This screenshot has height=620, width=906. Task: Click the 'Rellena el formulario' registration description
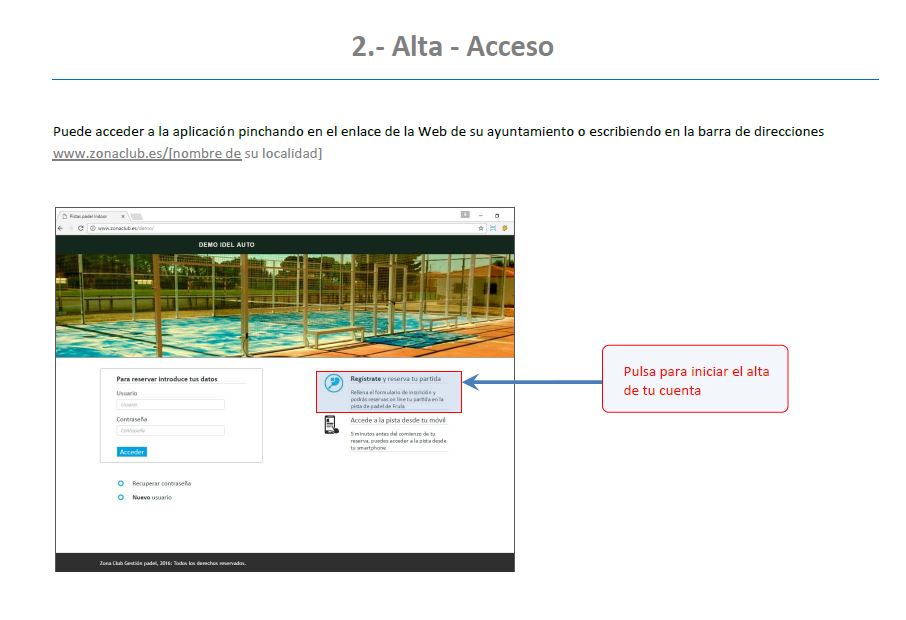tap(397, 399)
